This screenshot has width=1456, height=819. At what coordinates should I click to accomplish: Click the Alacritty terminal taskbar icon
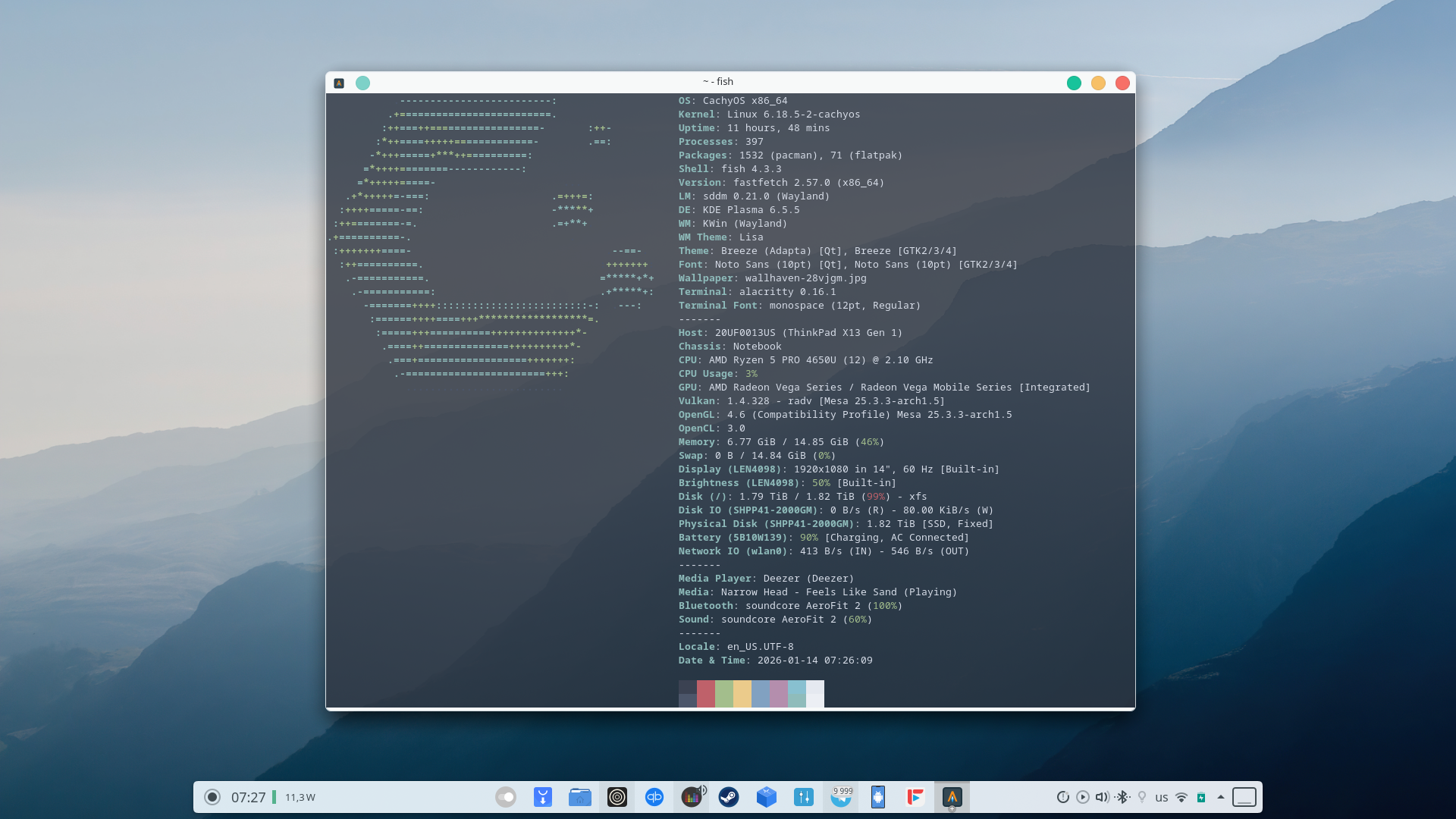tap(952, 797)
